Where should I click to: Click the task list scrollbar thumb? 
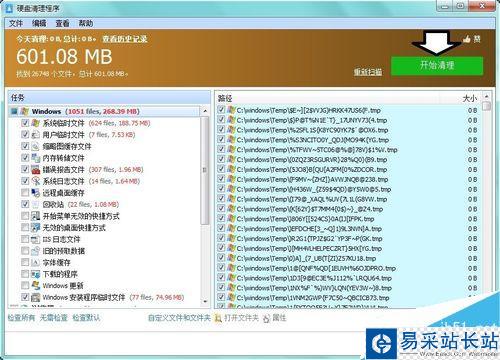click(205, 170)
